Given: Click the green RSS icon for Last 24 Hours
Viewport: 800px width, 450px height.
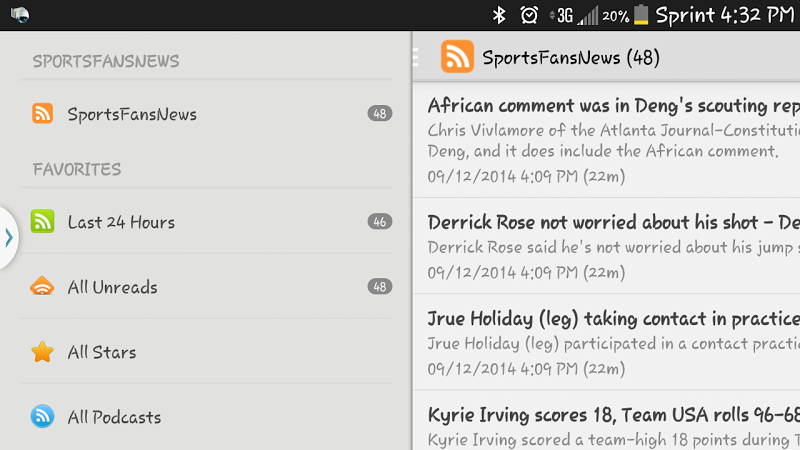Looking at the screenshot, I should (42, 221).
